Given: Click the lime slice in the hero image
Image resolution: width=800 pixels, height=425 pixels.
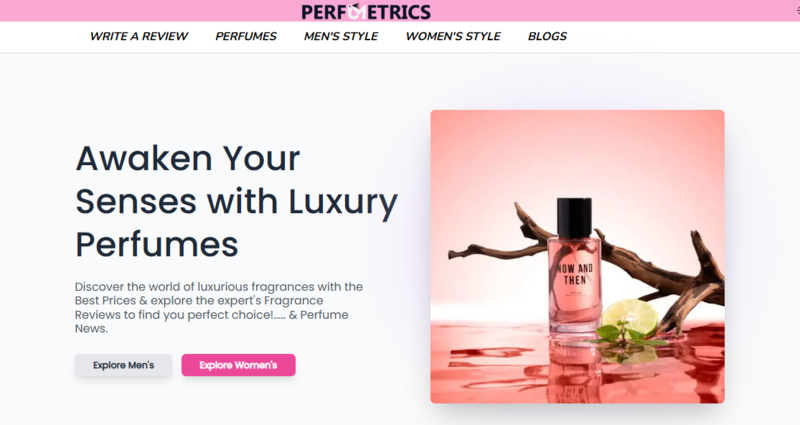Looking at the screenshot, I should pyautogui.click(x=631, y=316).
